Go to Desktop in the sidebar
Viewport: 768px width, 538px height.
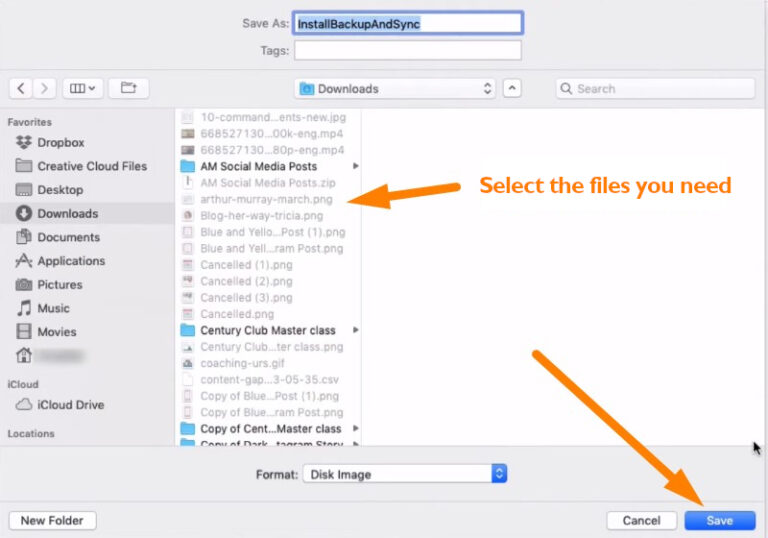(60, 190)
